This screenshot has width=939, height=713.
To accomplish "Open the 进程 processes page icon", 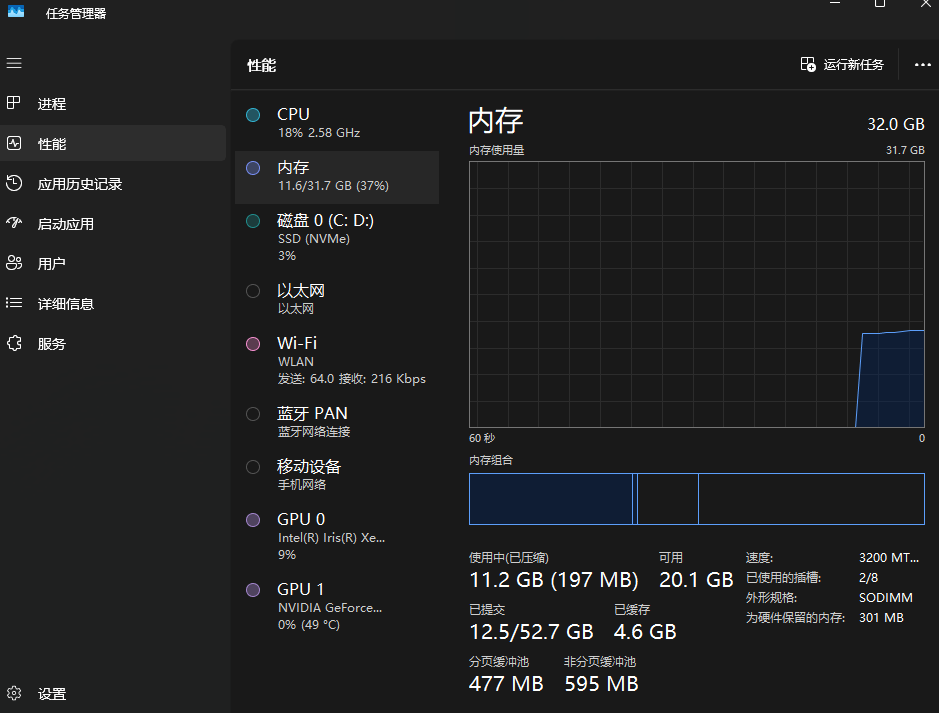I will click(14, 103).
